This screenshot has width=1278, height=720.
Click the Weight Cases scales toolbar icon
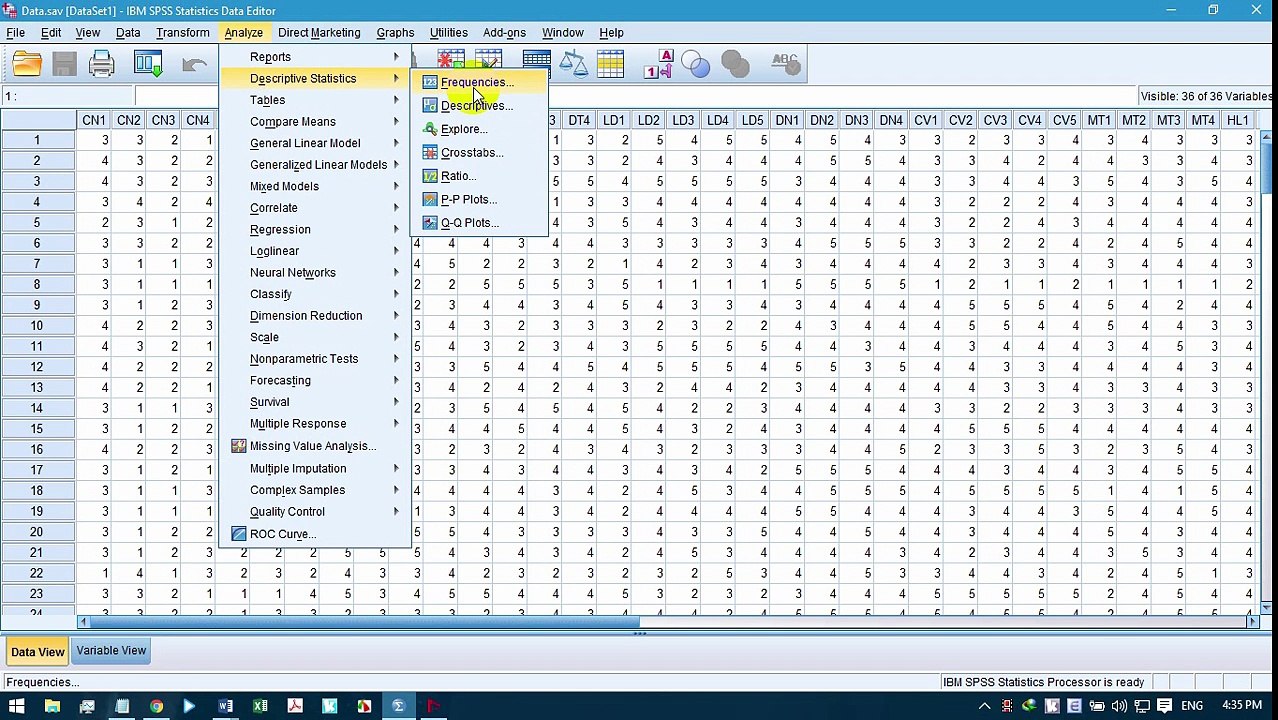573,65
